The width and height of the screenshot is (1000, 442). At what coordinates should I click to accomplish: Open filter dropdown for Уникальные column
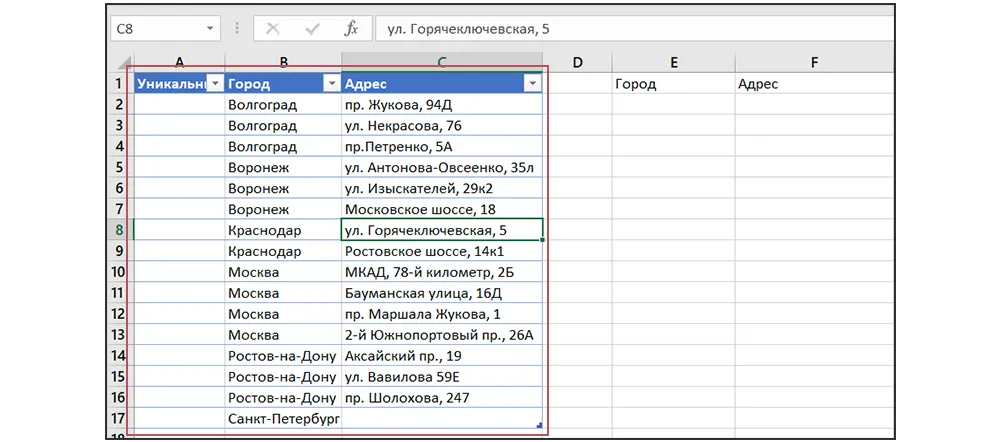214,84
